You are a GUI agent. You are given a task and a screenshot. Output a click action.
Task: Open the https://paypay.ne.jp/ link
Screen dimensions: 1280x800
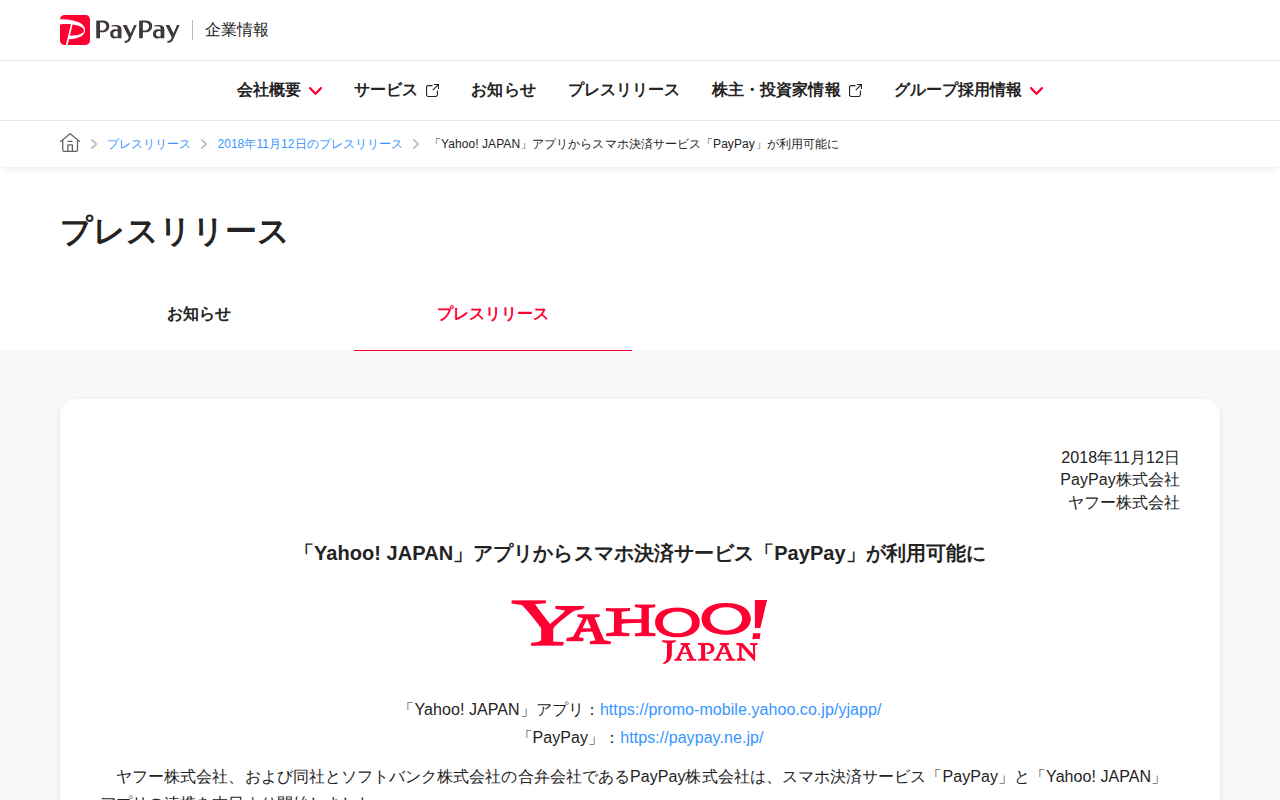692,737
